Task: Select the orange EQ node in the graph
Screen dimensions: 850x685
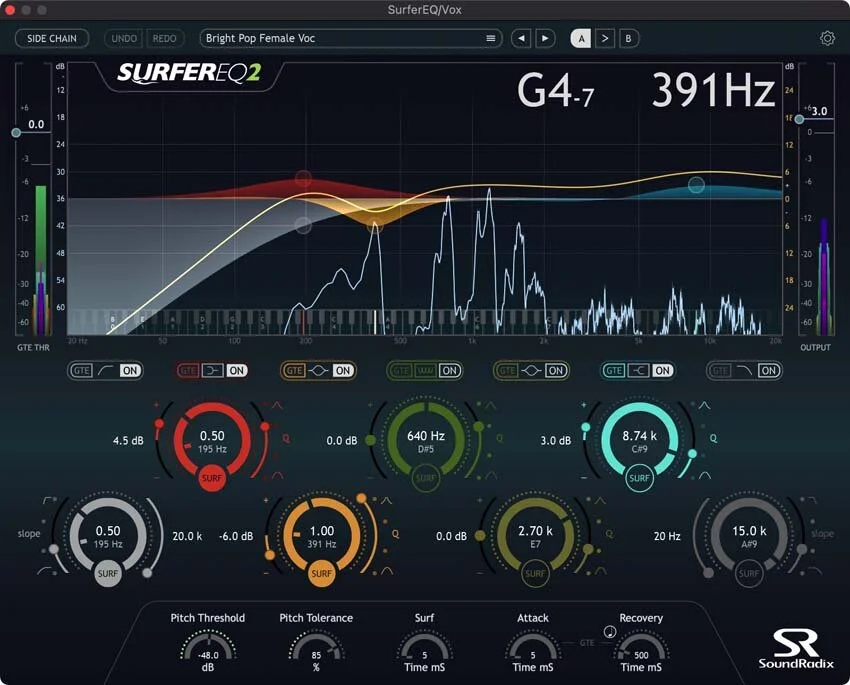Action: [x=375, y=226]
